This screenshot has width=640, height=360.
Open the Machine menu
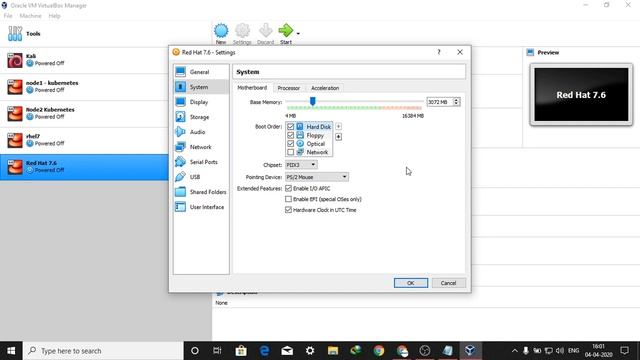pos(31,16)
